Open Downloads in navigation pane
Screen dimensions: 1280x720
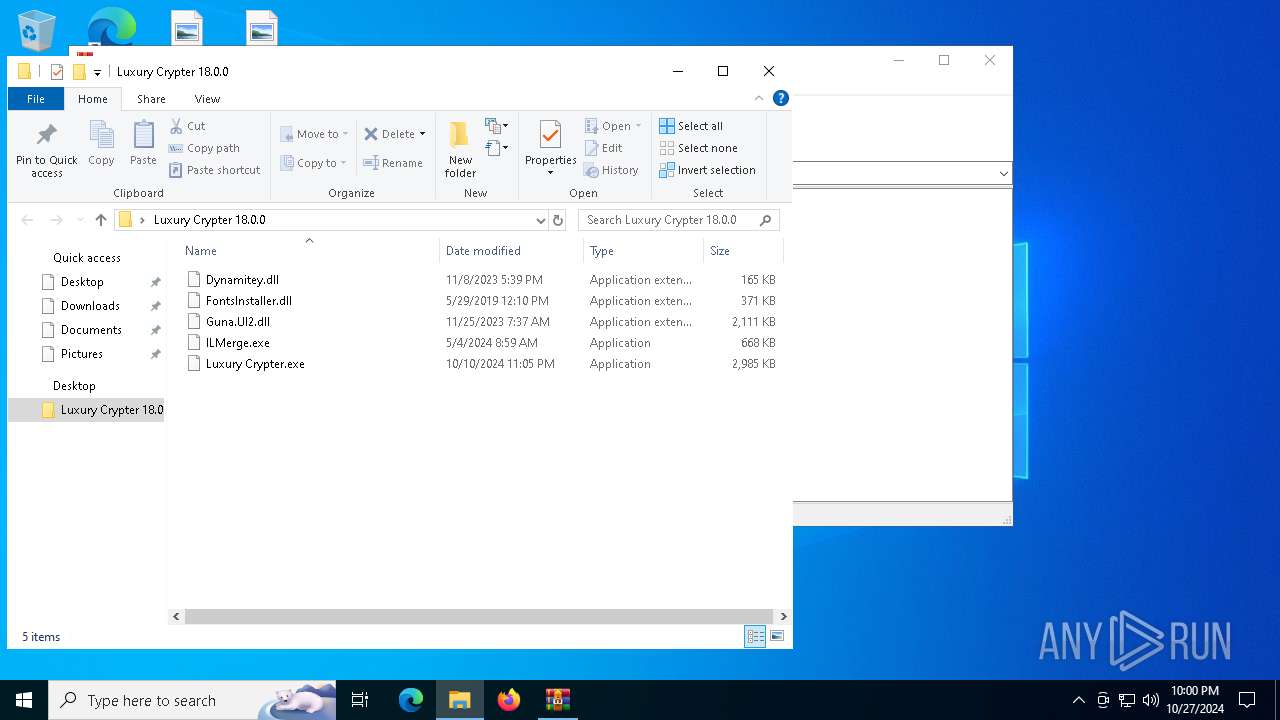tap(90, 306)
